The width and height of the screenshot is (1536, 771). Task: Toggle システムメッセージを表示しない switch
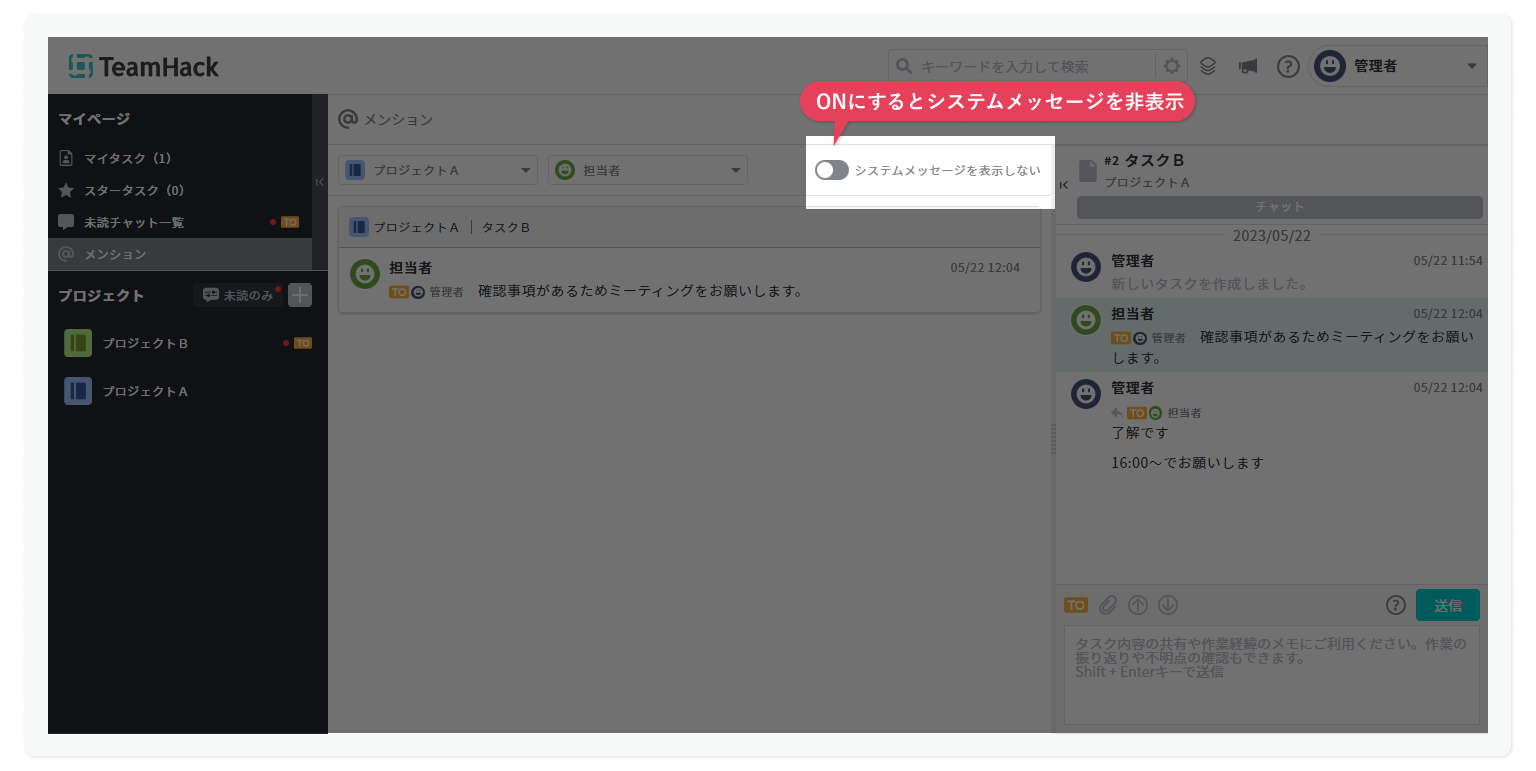tap(831, 170)
